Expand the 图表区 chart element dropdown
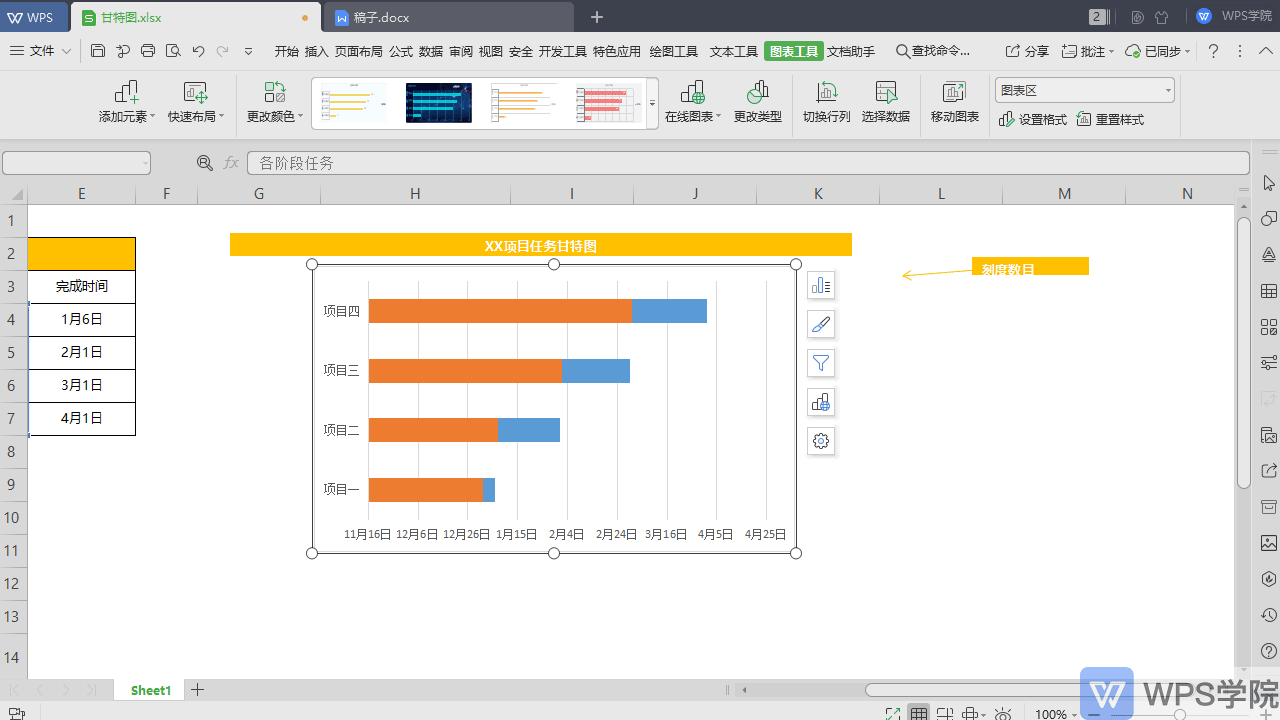The image size is (1280, 720). coord(1167,91)
